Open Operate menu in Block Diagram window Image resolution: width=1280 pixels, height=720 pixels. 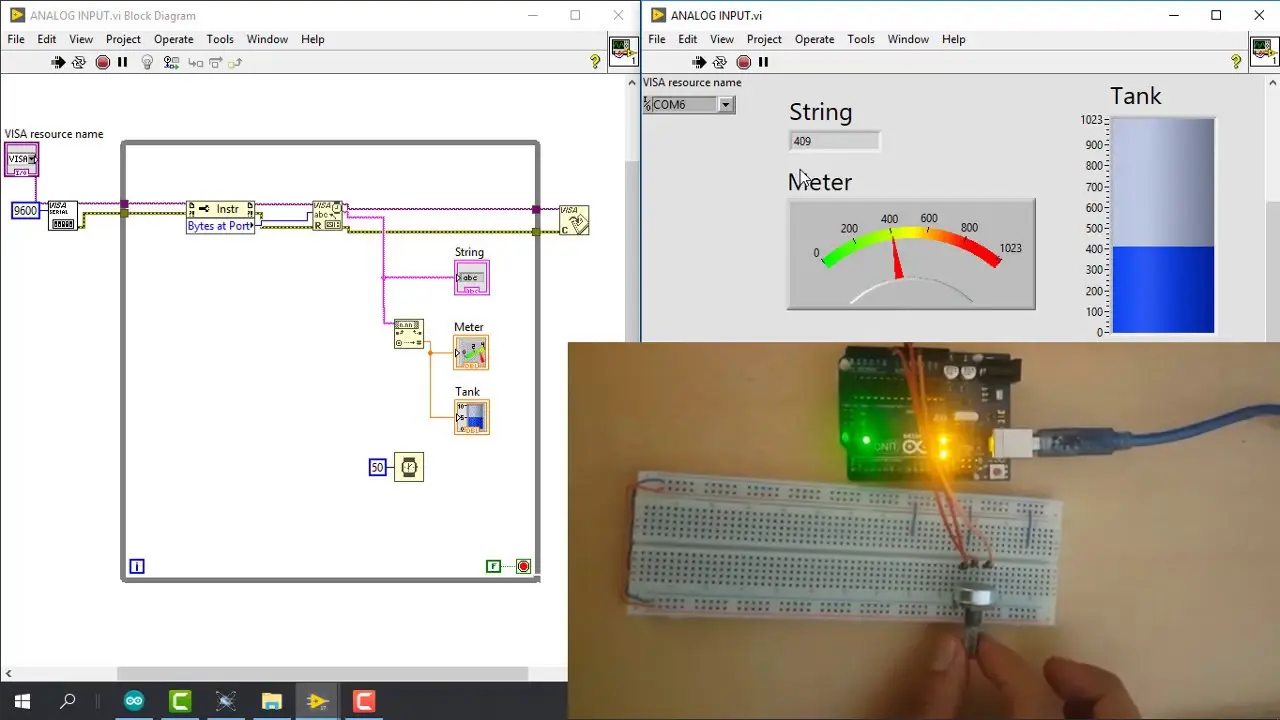point(173,39)
